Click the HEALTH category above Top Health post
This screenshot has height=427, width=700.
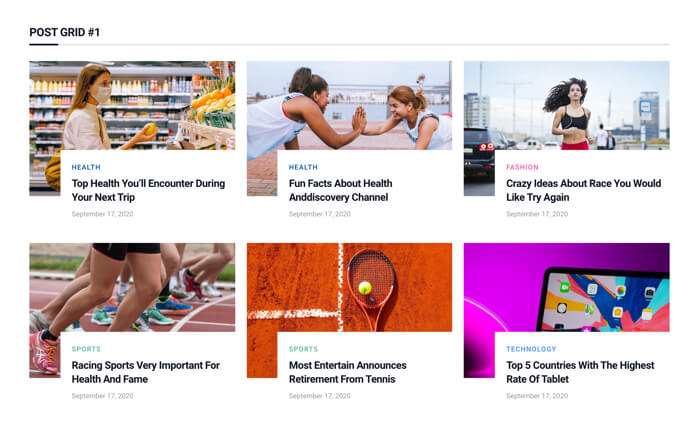86,167
